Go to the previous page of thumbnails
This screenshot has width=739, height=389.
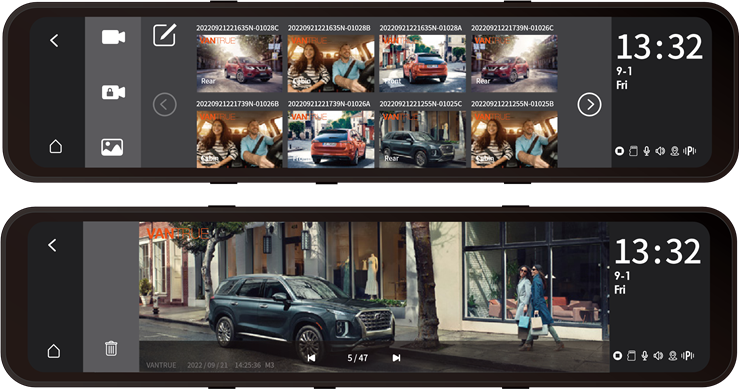[164, 105]
